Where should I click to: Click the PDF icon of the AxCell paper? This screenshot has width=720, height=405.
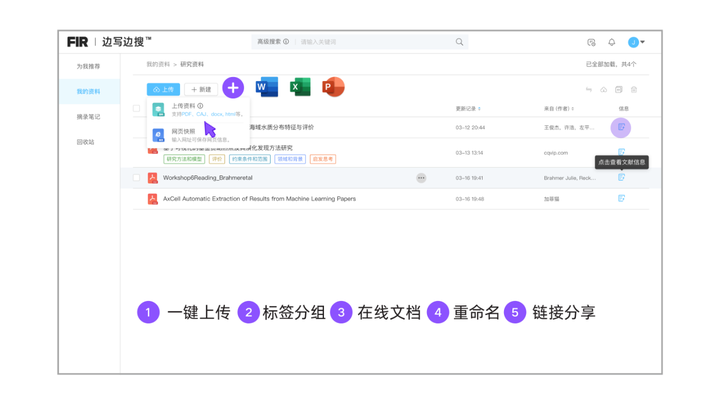click(152, 199)
